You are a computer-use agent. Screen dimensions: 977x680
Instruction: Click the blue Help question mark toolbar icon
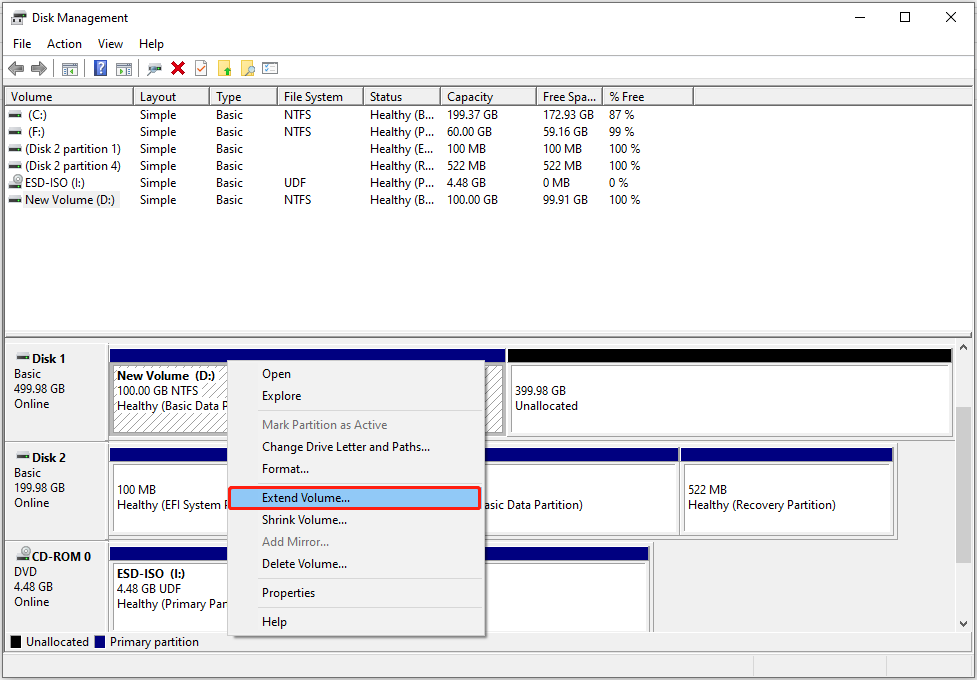click(101, 68)
